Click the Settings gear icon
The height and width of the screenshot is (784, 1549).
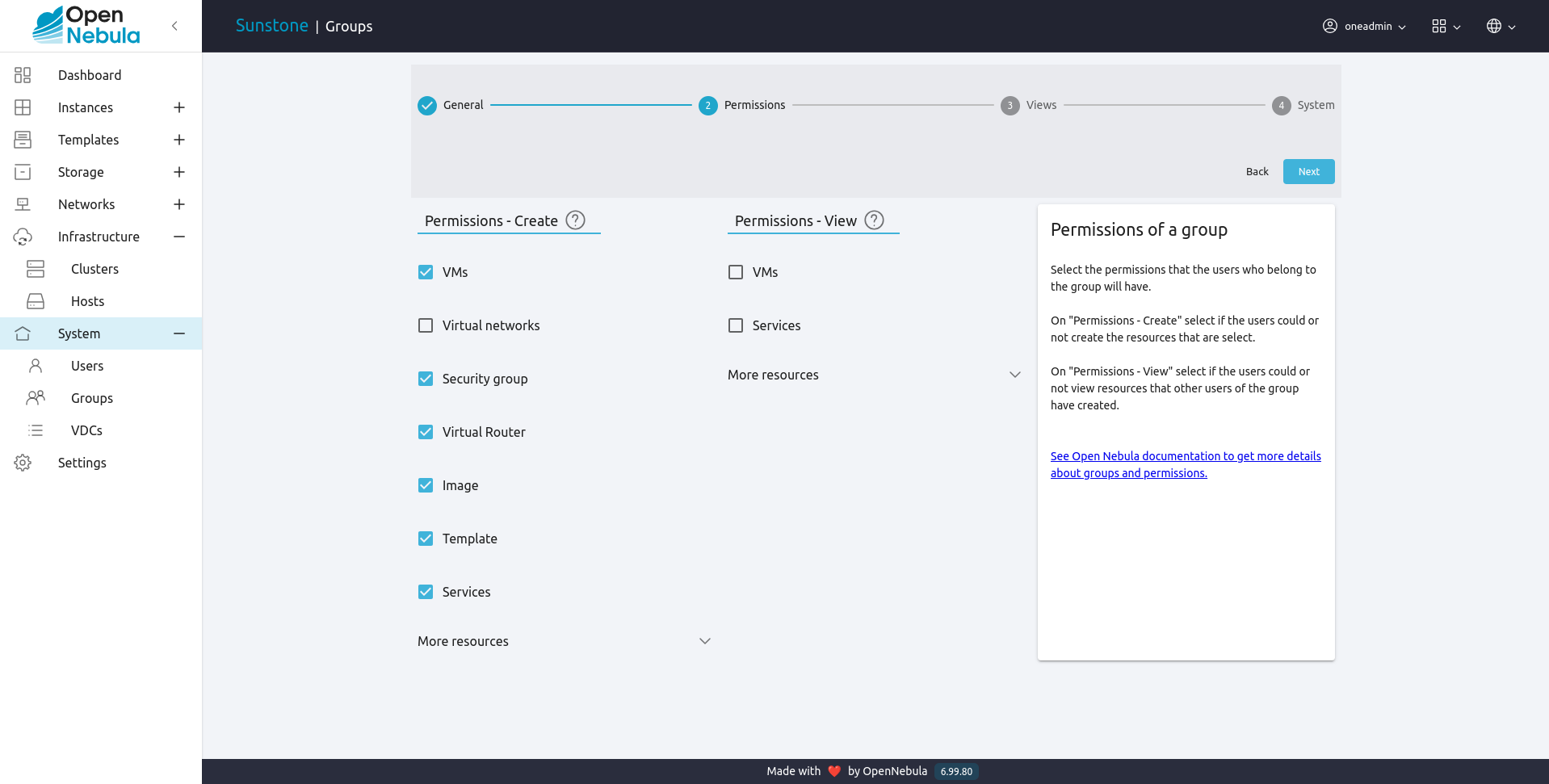pos(23,463)
